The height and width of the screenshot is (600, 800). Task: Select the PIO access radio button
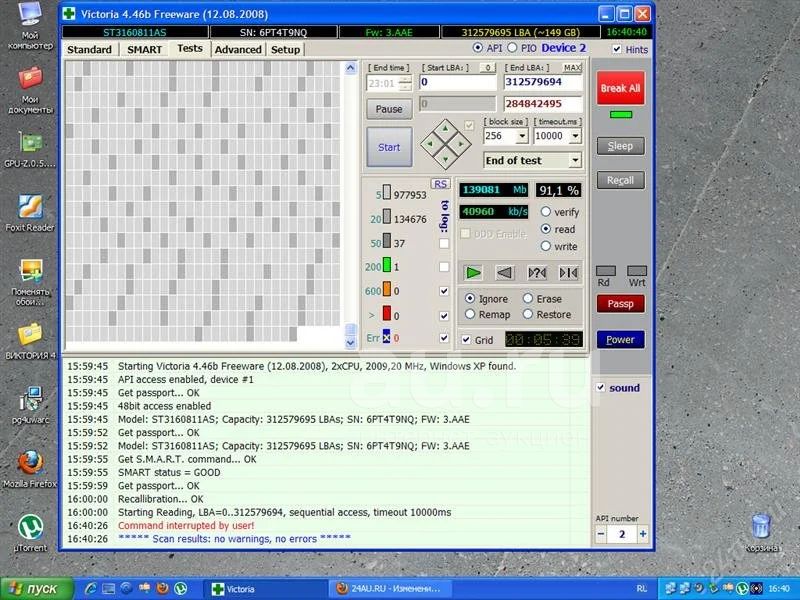coord(512,48)
